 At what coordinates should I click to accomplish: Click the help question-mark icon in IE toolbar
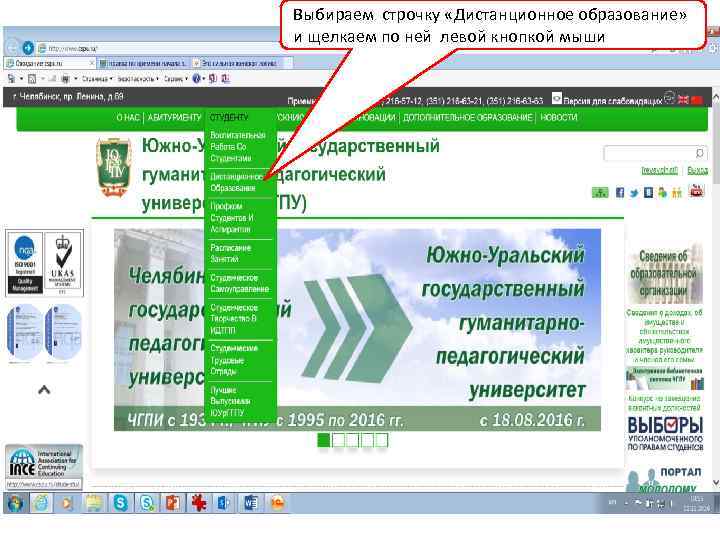(197, 79)
